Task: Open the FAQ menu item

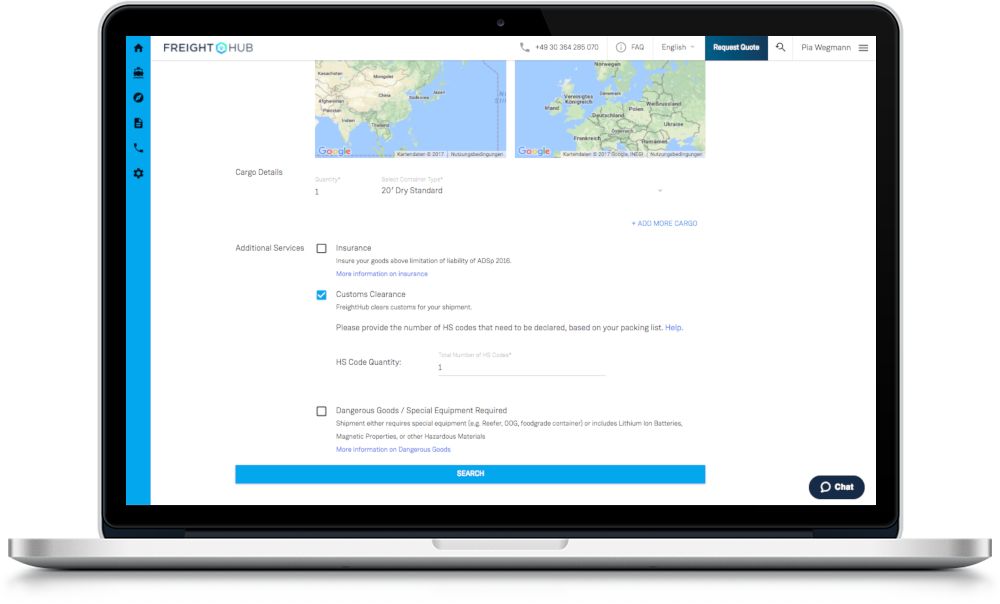Action: point(630,47)
